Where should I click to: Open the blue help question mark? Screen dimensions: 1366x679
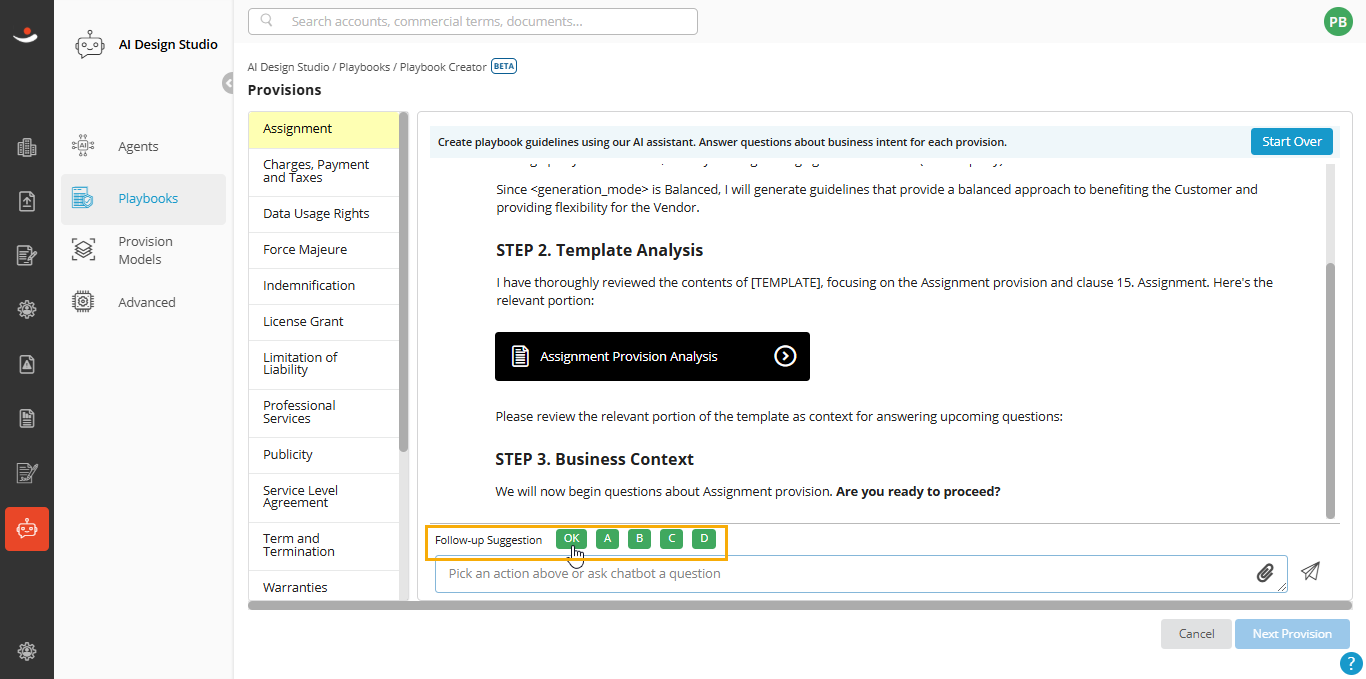click(x=1351, y=664)
